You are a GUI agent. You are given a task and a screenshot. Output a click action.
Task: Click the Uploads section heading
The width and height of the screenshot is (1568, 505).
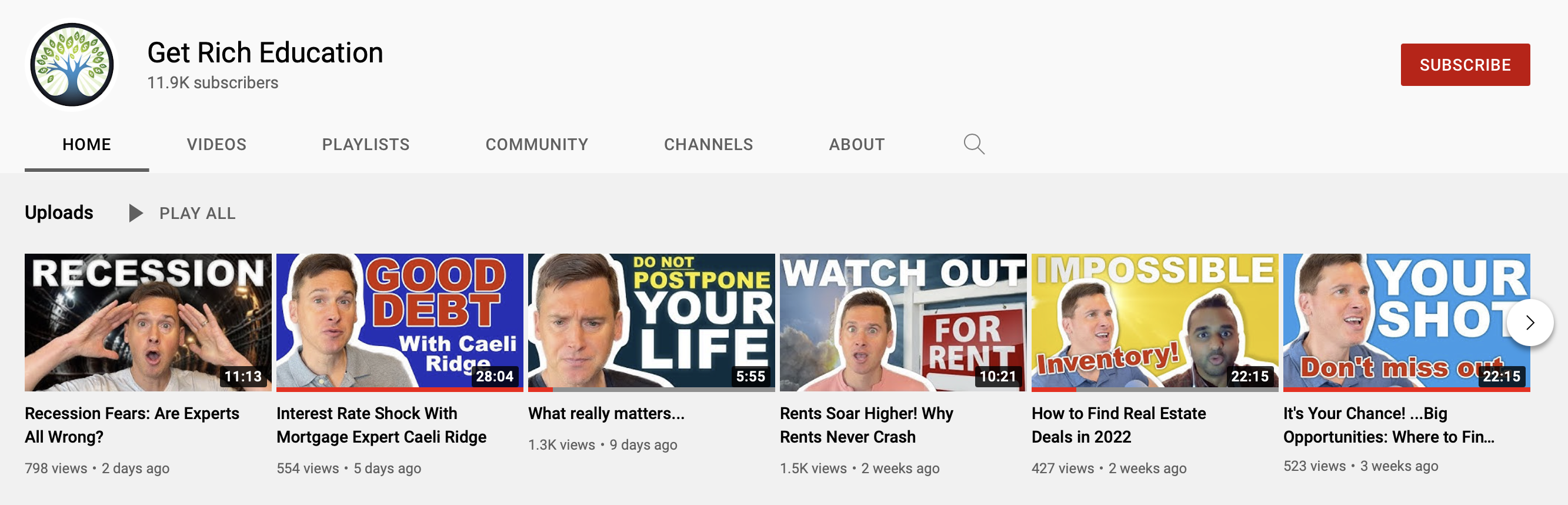(x=59, y=212)
